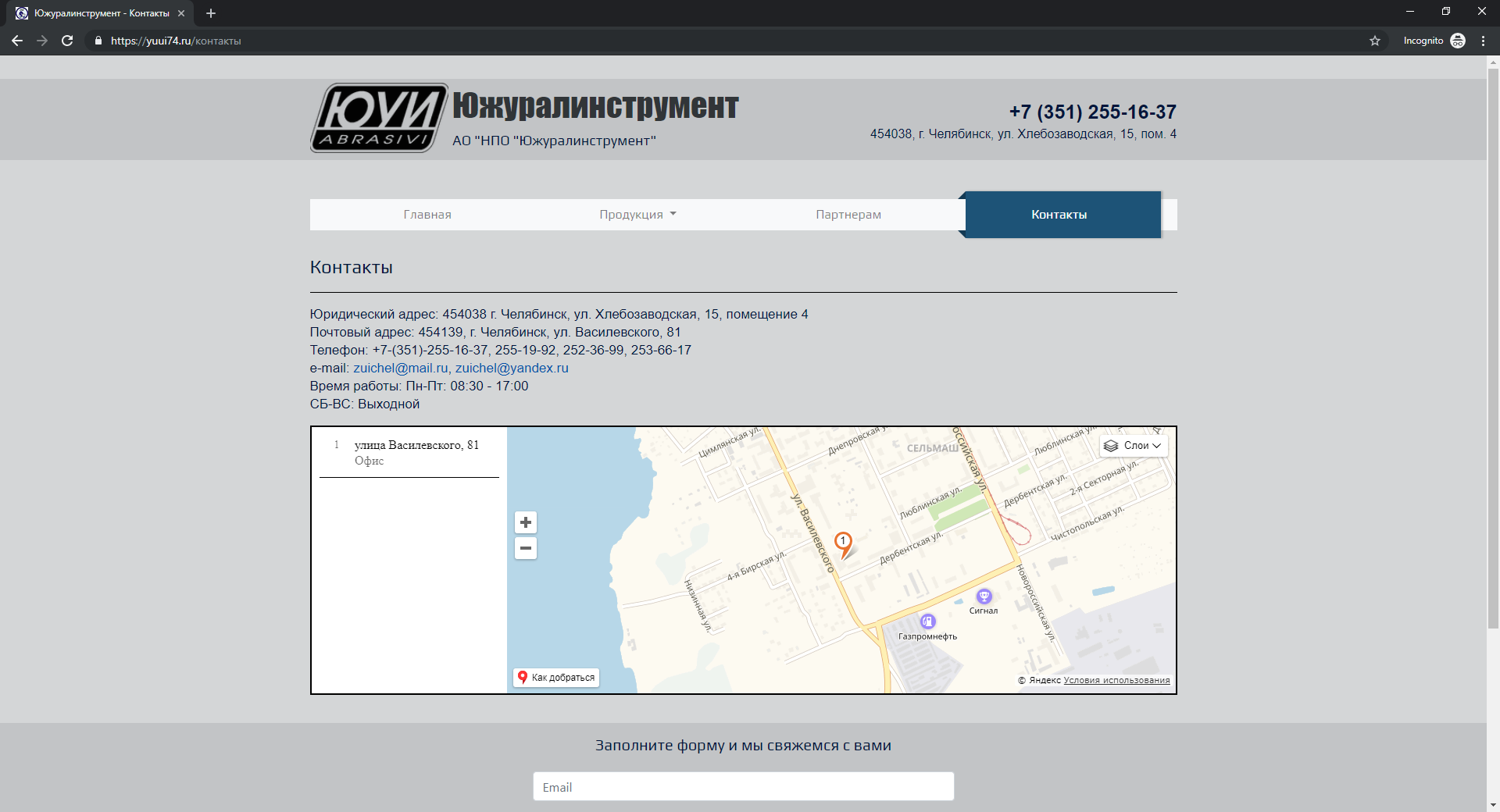The width and height of the screenshot is (1500, 812).
Task: Select the Контакты navigation tab
Action: [1059, 215]
